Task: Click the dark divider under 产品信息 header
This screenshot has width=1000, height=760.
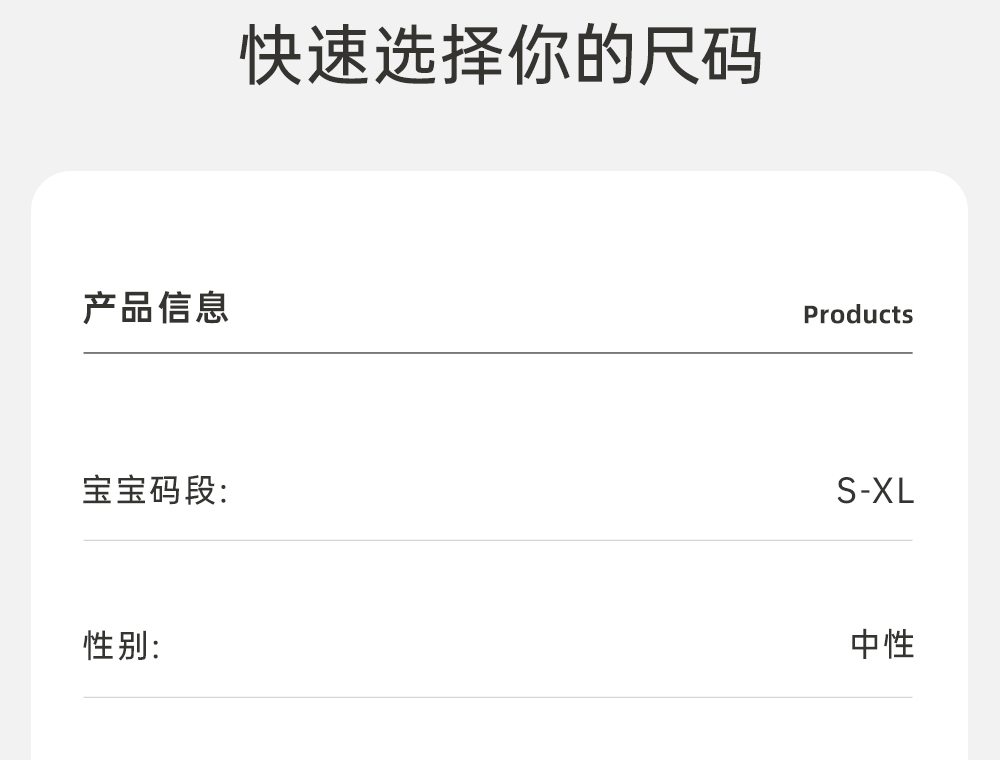Action: pyautogui.click(x=497, y=353)
